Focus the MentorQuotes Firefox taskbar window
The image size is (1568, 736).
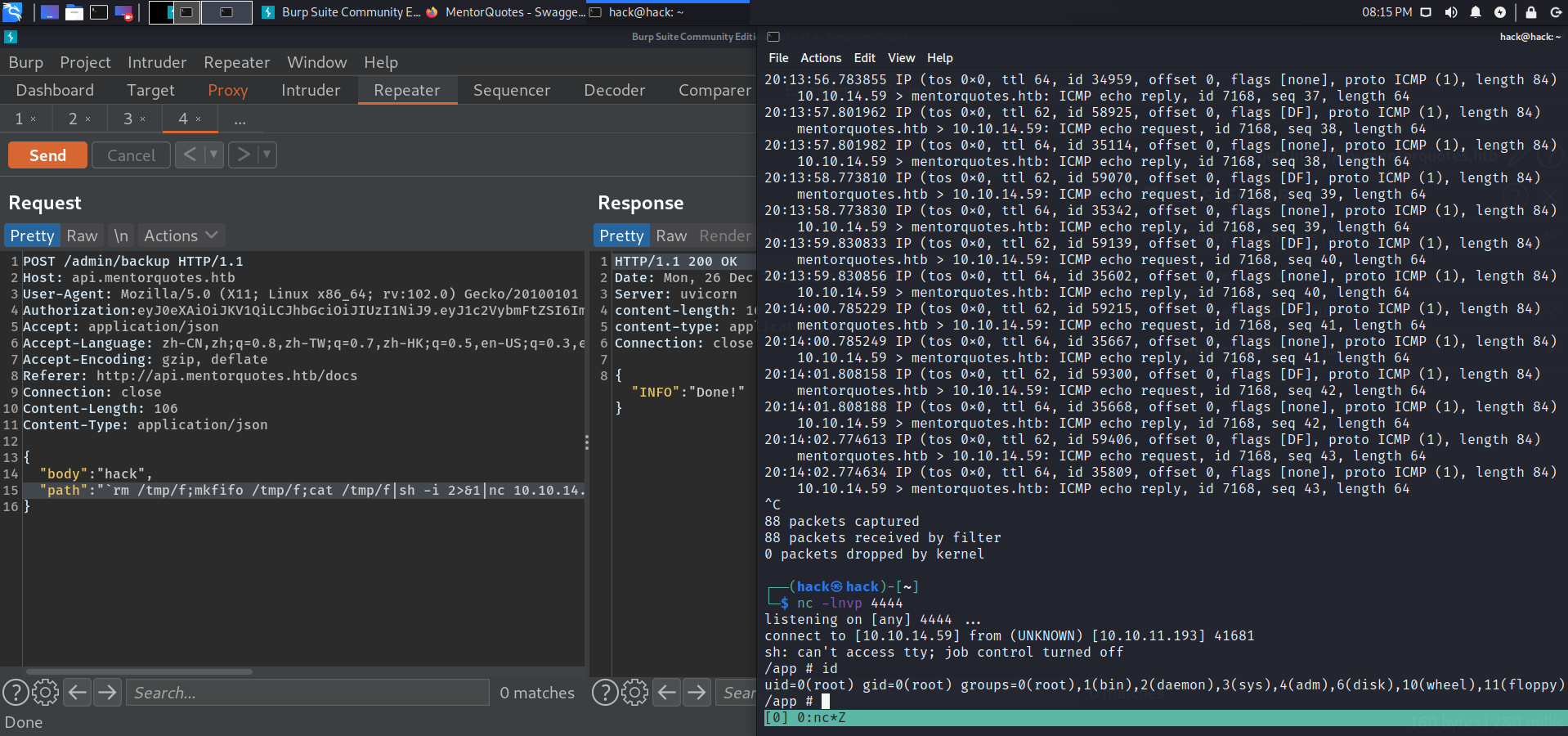pos(505,12)
